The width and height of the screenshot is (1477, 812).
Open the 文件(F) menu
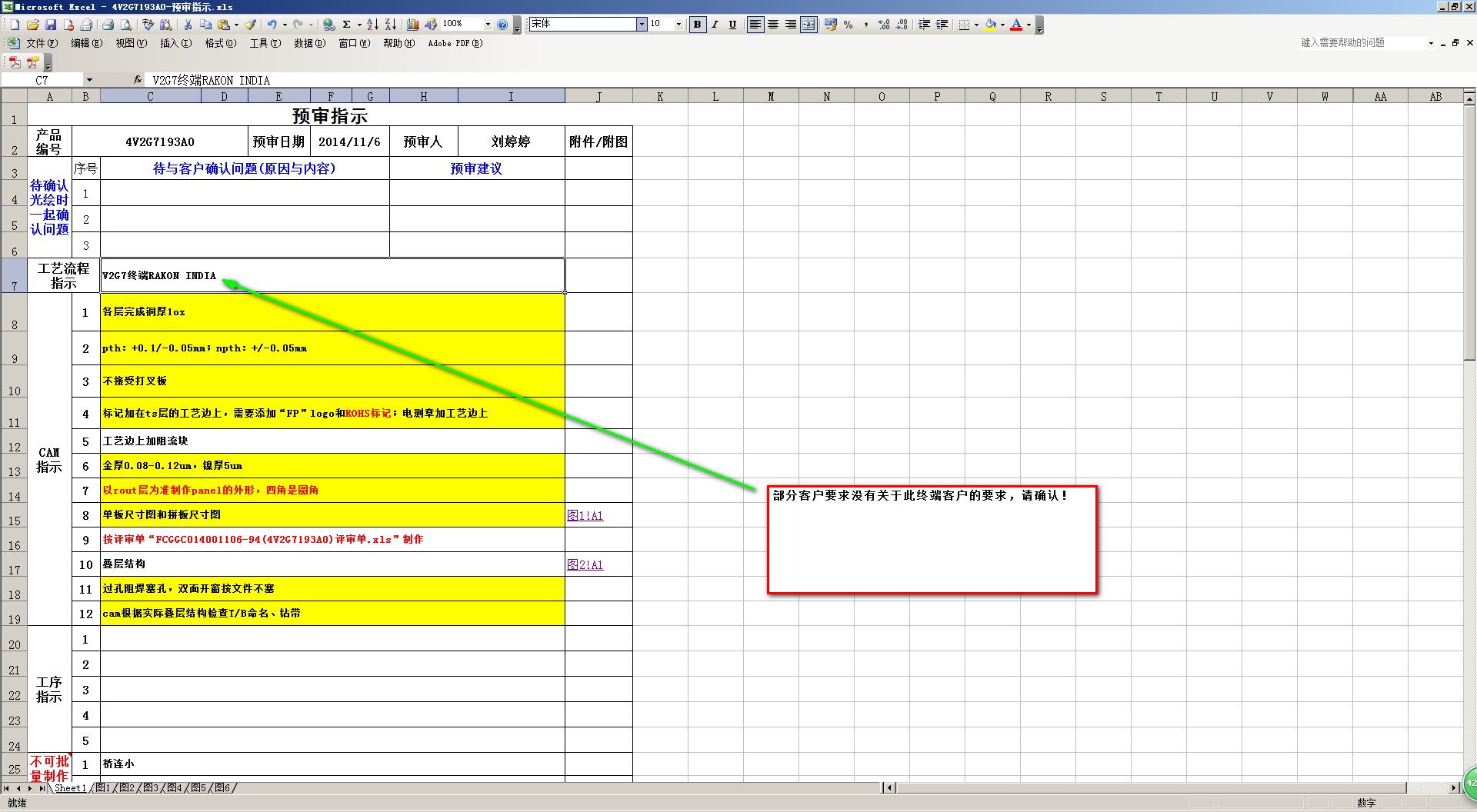click(x=42, y=43)
